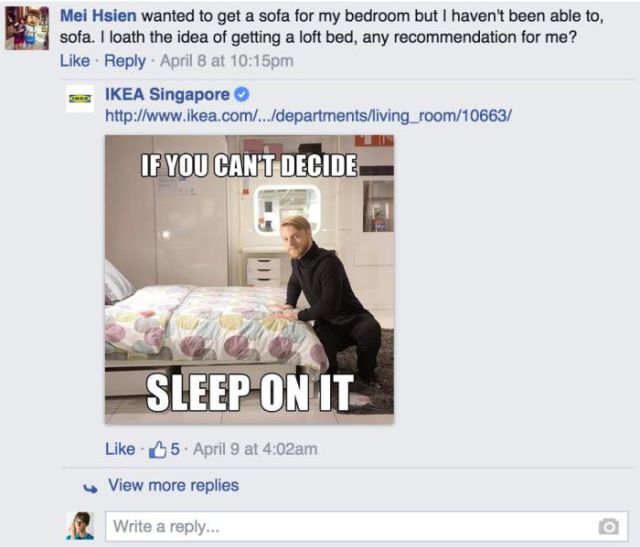Open the April 8 at 10:15pm timestamp
This screenshot has height=547, width=640.
(227, 61)
